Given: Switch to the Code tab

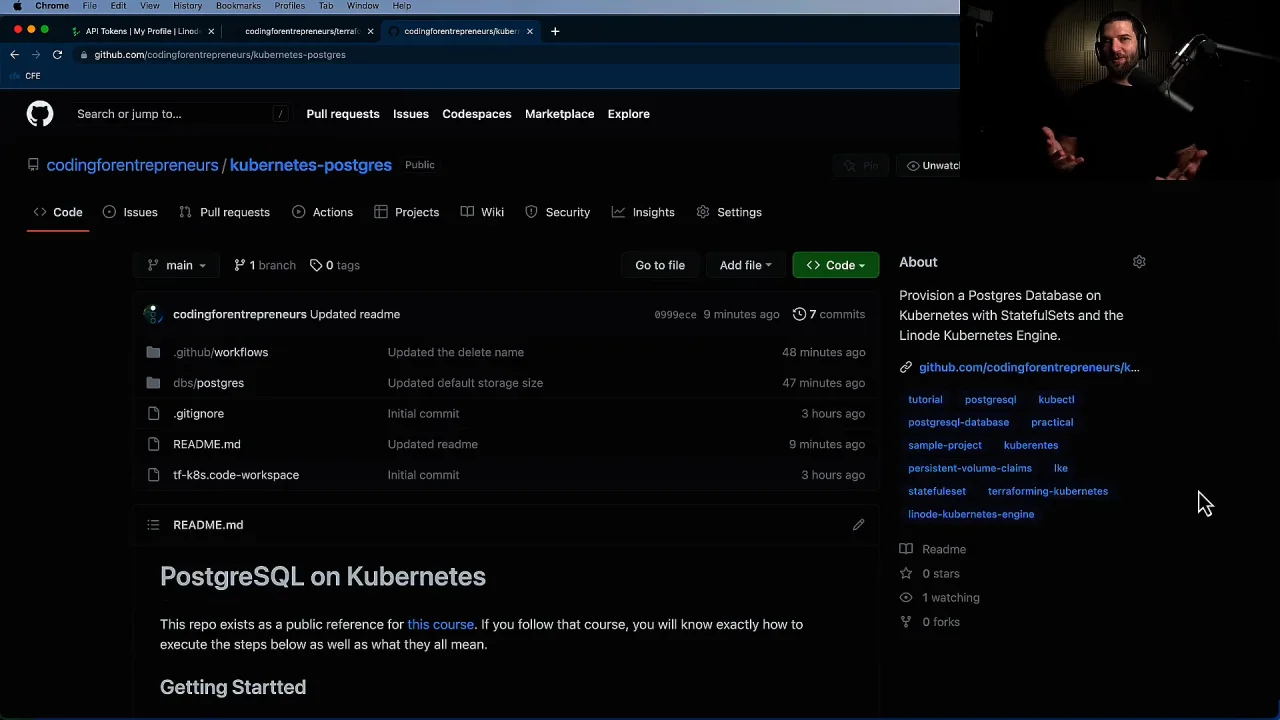Looking at the screenshot, I should 58,212.
